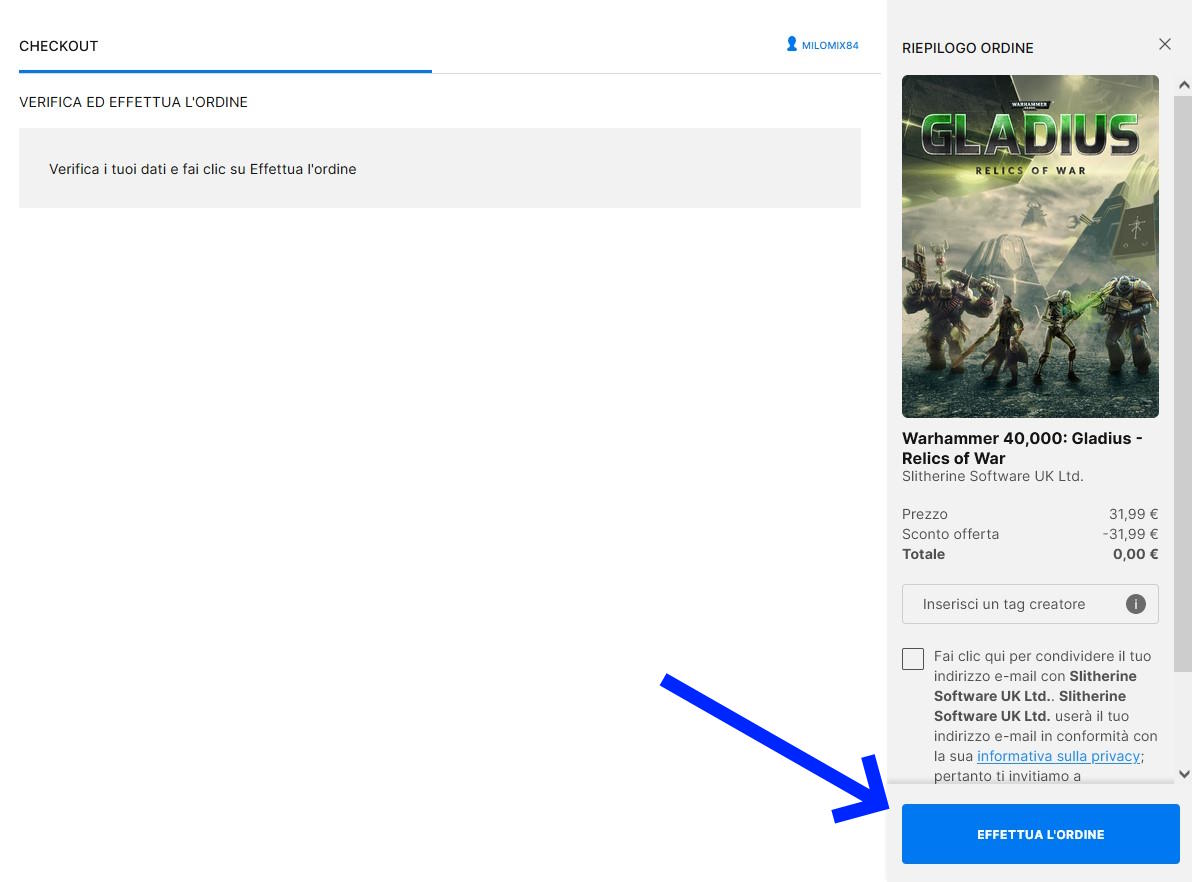Click the 'Riepilogo ordine' heading
Screen dimensions: 1192x882
click(967, 48)
